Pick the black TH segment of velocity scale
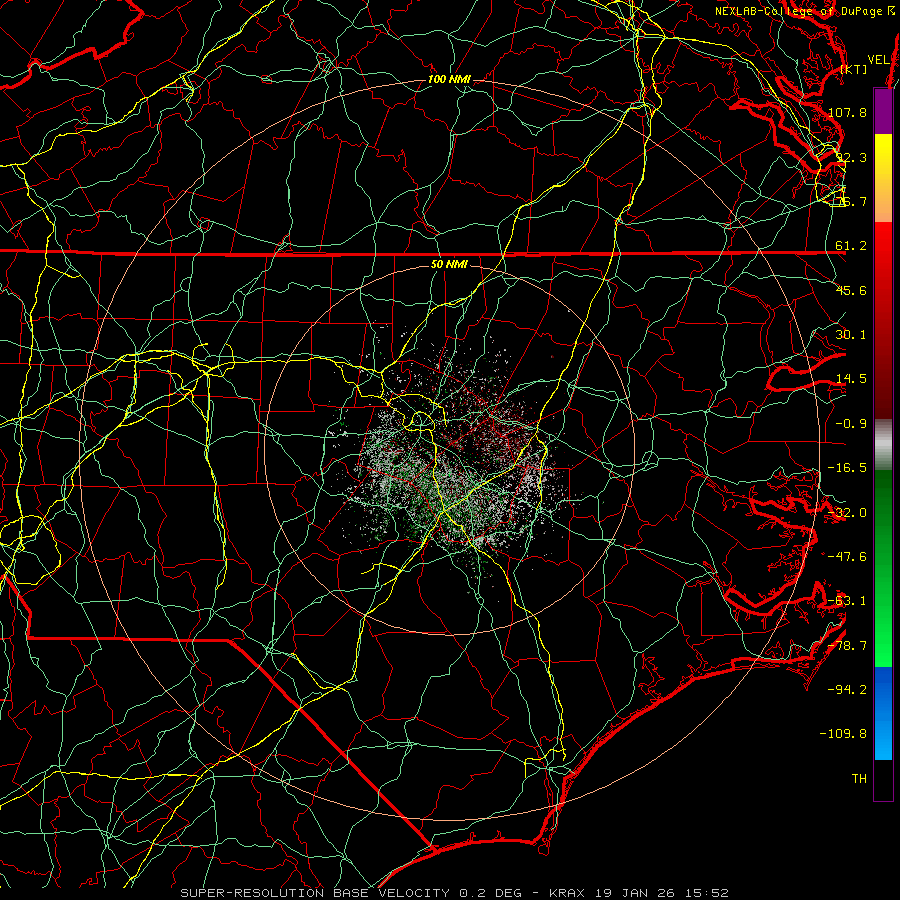Viewport: 900px width, 900px height. tap(883, 779)
